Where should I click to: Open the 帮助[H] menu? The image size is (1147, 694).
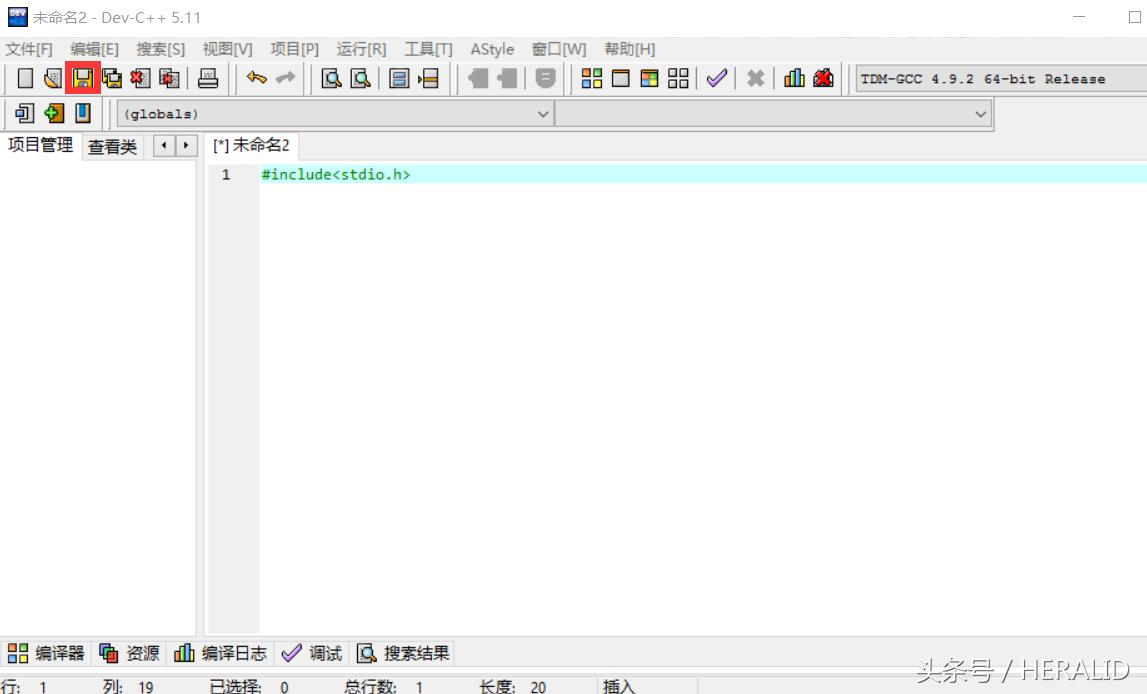(629, 49)
